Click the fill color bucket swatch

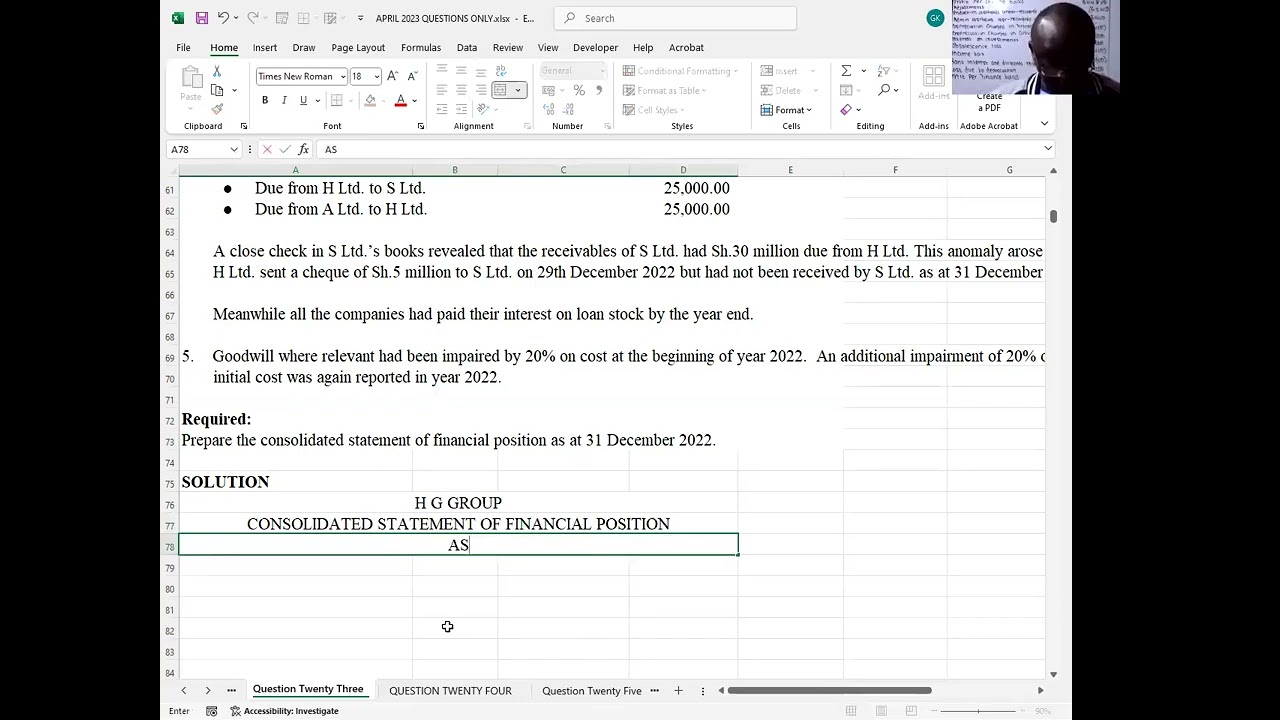pos(370,100)
